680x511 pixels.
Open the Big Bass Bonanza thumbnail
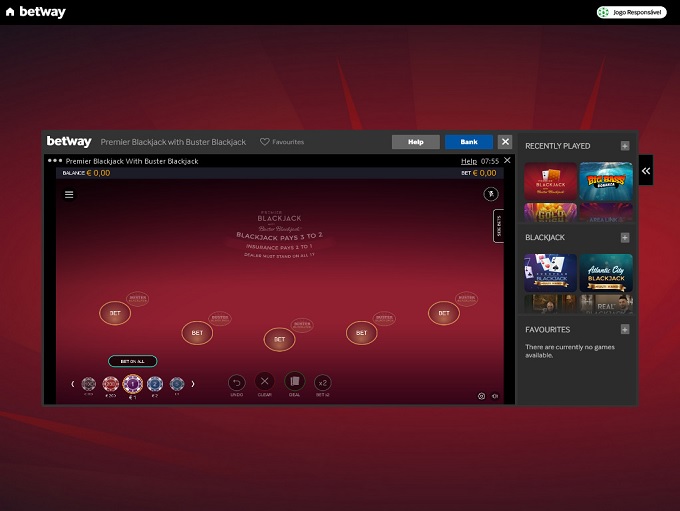(606, 181)
